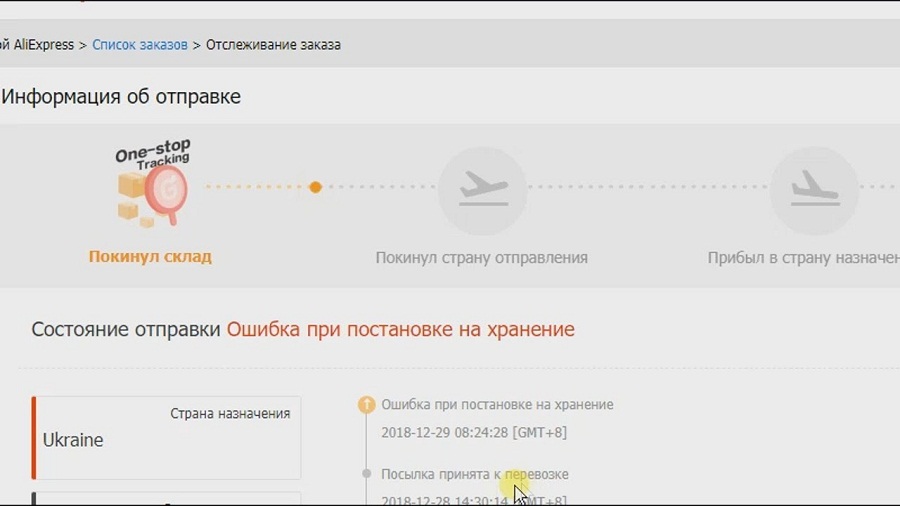The width and height of the screenshot is (900, 506).
Task: Click the 2018-12-29 08:24:28 timestamp
Action: point(474,433)
